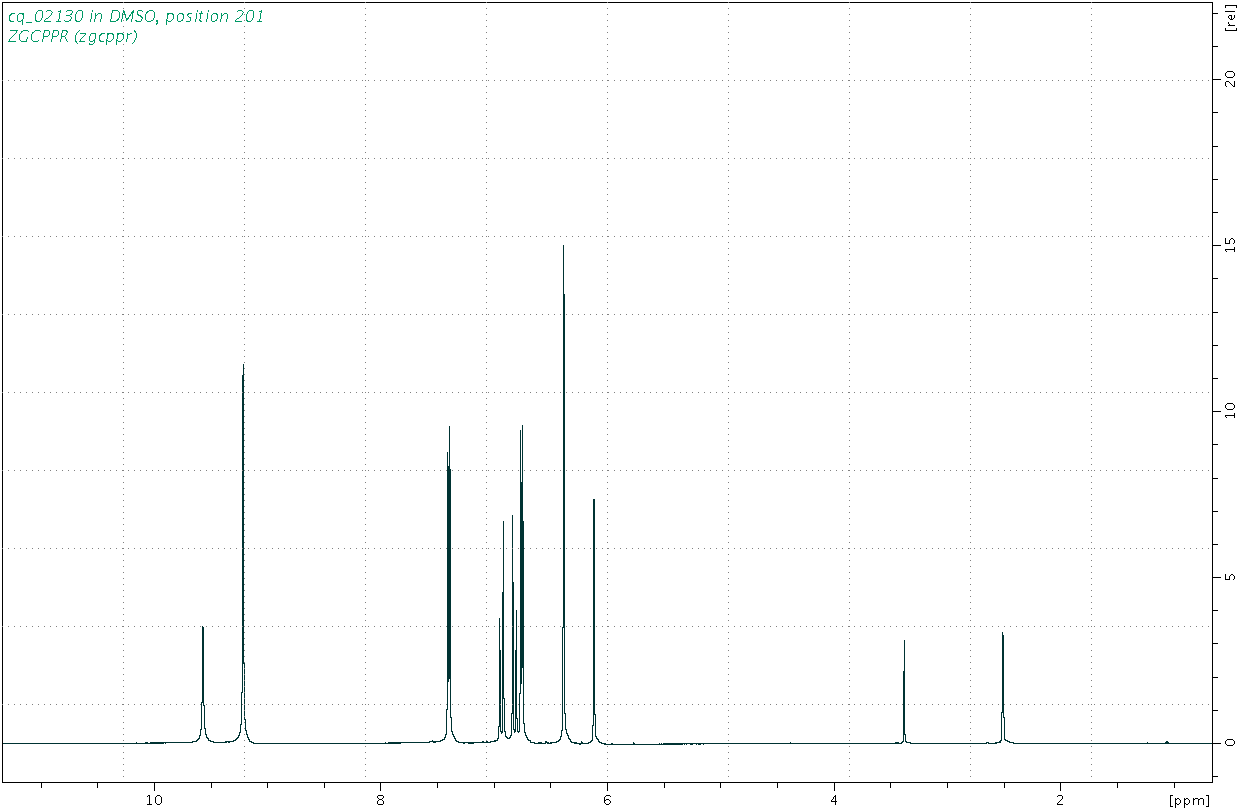Click the water peak near 3.4 ppm

[904, 692]
